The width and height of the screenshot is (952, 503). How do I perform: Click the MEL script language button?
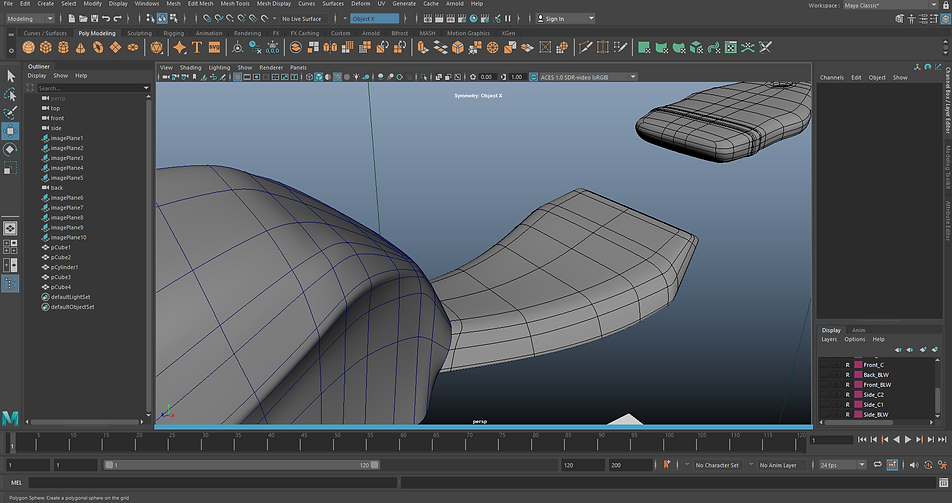tap(16, 483)
